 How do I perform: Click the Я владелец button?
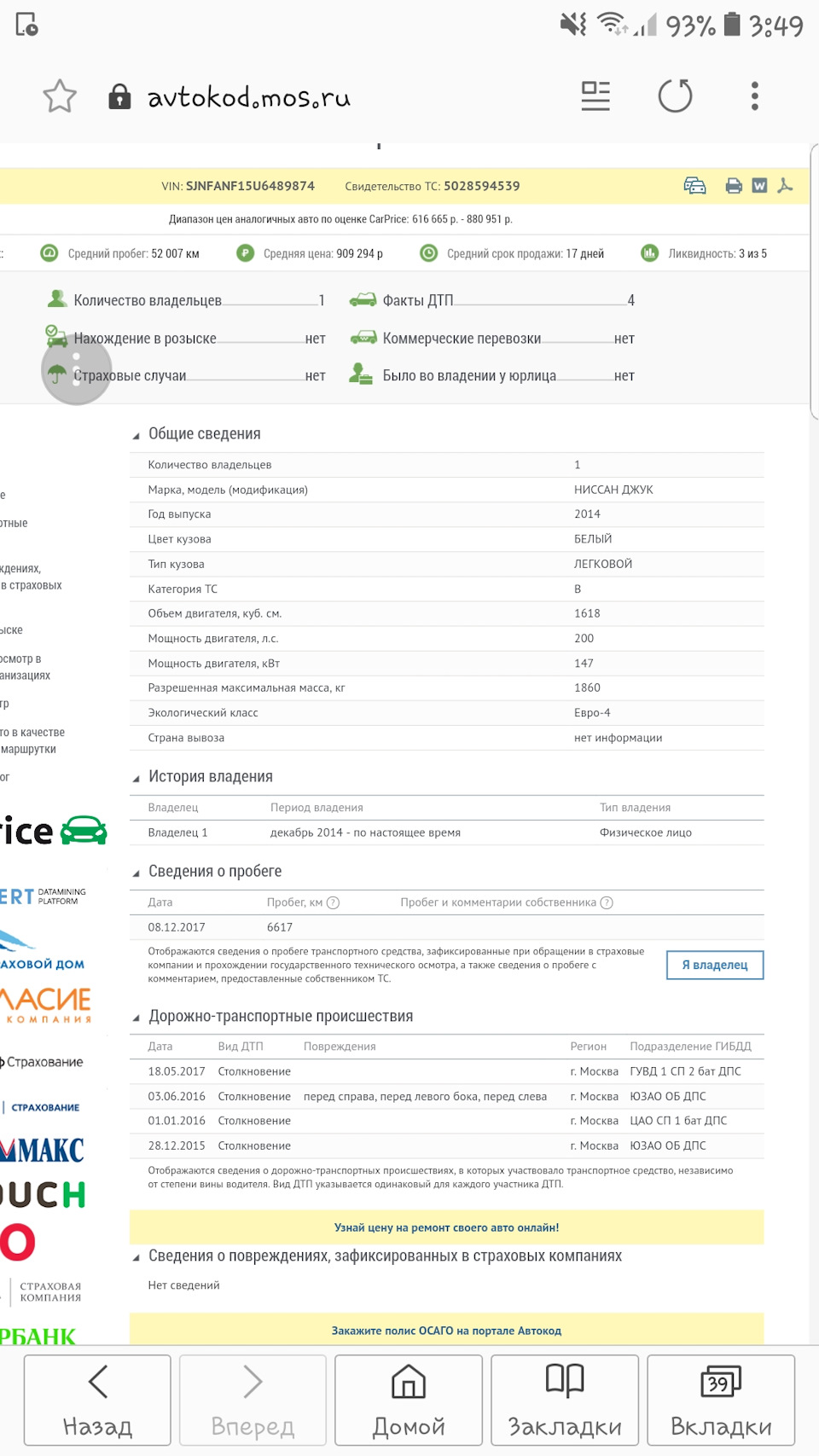(715, 965)
